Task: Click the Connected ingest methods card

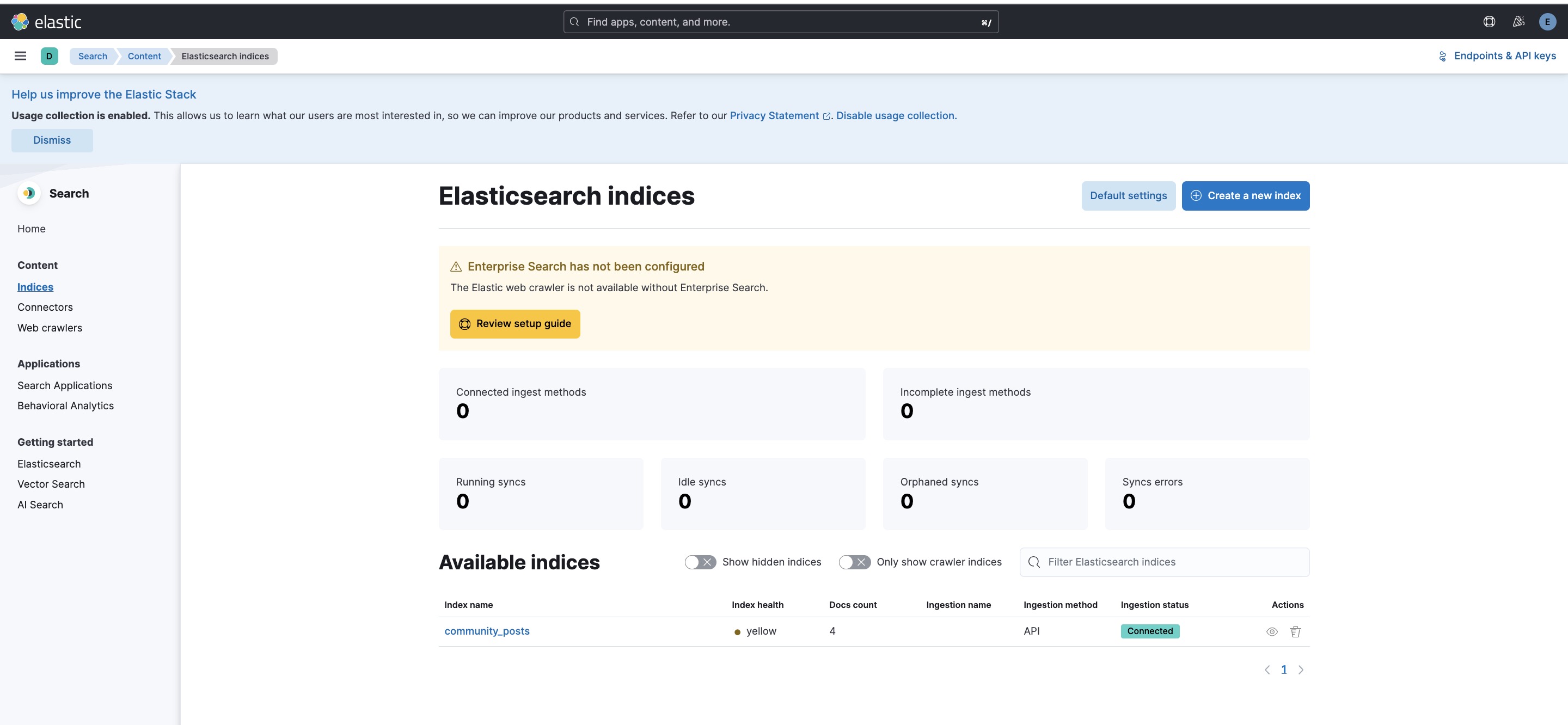Action: point(652,404)
